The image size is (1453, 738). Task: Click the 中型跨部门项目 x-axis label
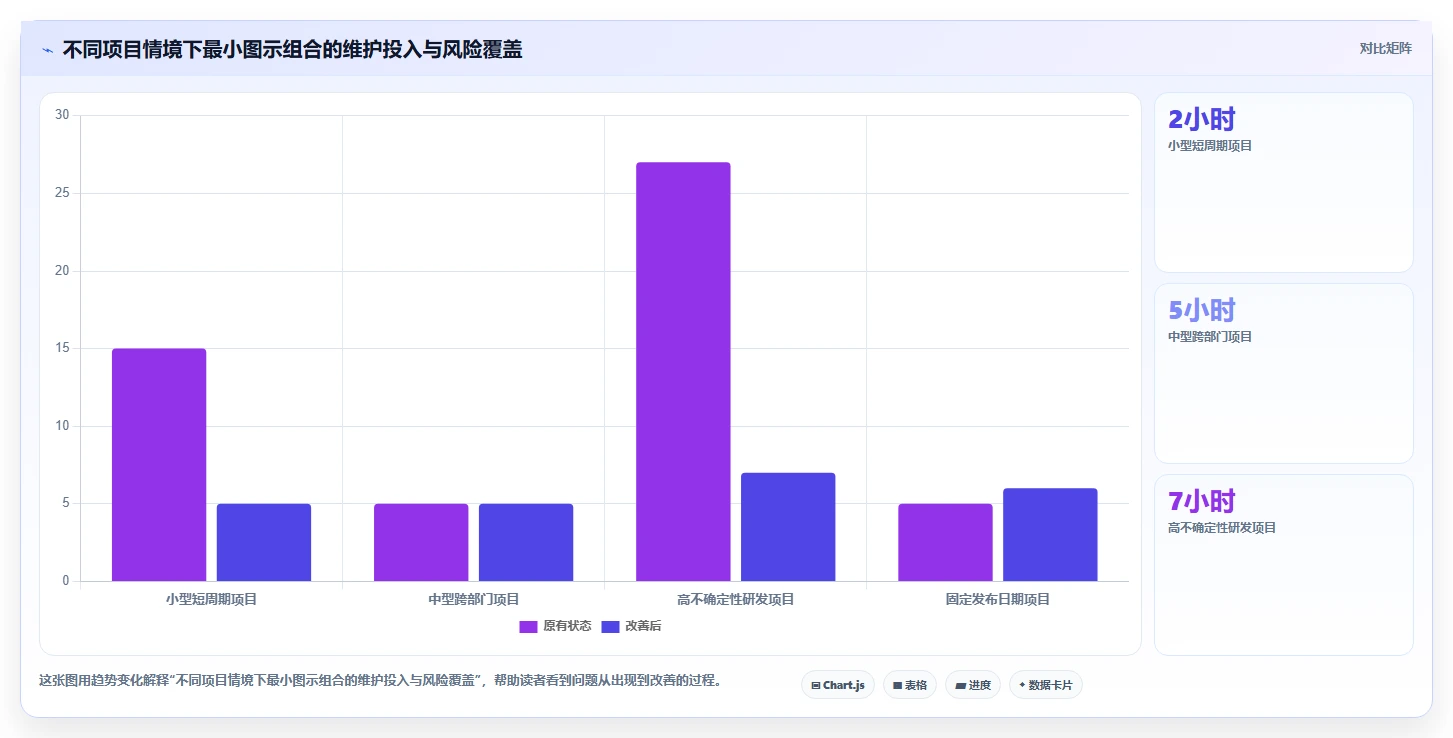click(474, 600)
